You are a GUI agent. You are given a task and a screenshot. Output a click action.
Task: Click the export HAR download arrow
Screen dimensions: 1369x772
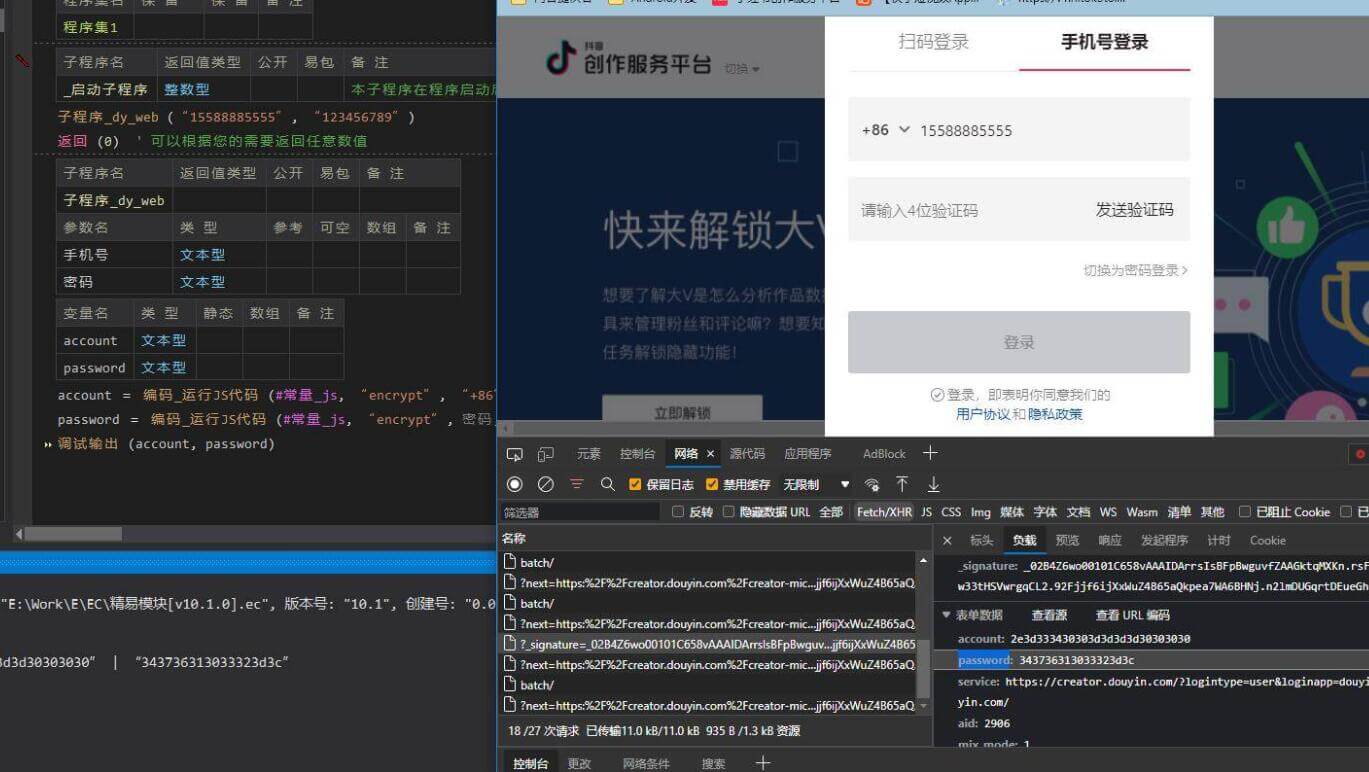point(933,484)
